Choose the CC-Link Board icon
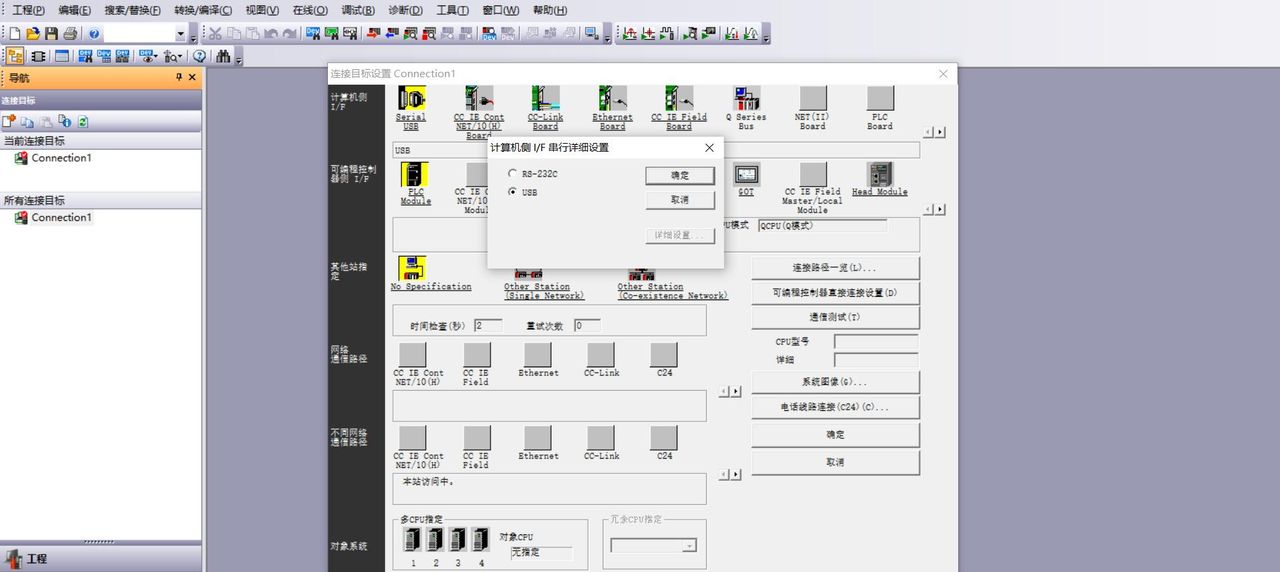Screen dimensions: 1280x572 (545, 98)
